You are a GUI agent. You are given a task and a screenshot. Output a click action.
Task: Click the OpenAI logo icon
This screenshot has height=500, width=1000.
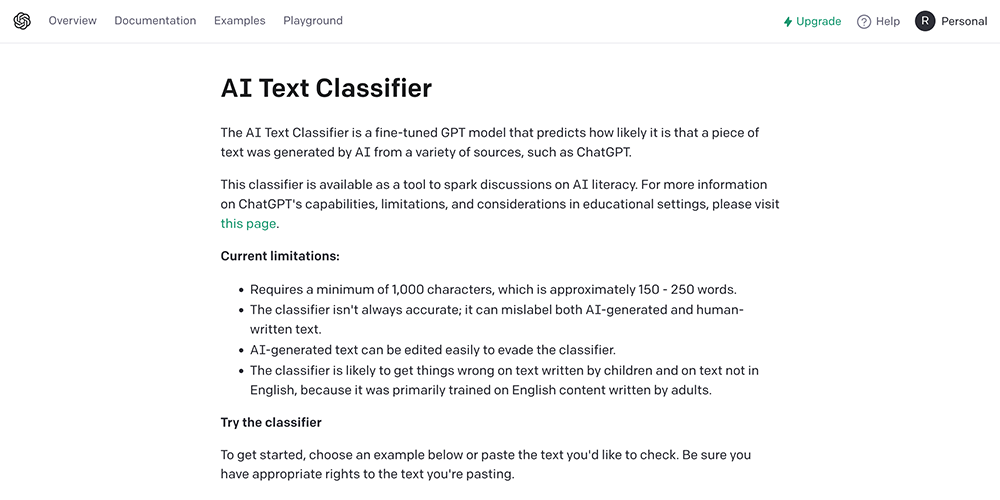(22, 21)
